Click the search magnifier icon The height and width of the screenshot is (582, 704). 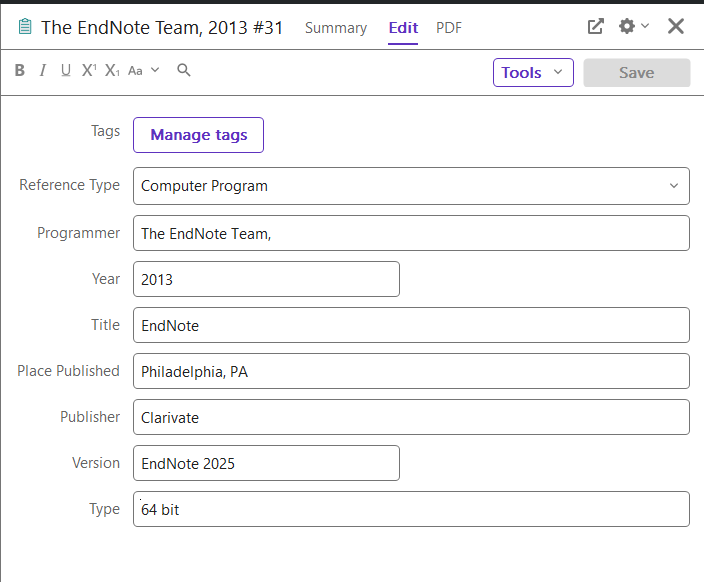184,70
